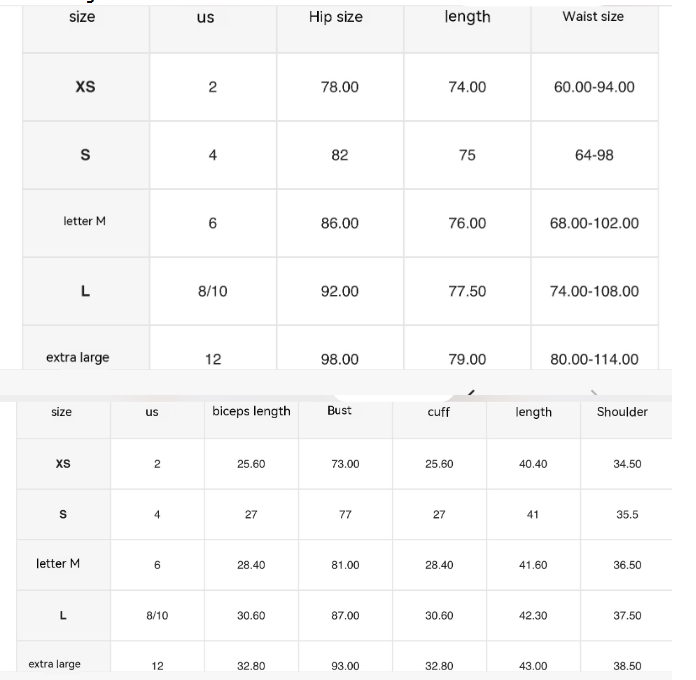696x680 pixels.
Task: Click the 34.50 shoulder value
Action: [627, 464]
